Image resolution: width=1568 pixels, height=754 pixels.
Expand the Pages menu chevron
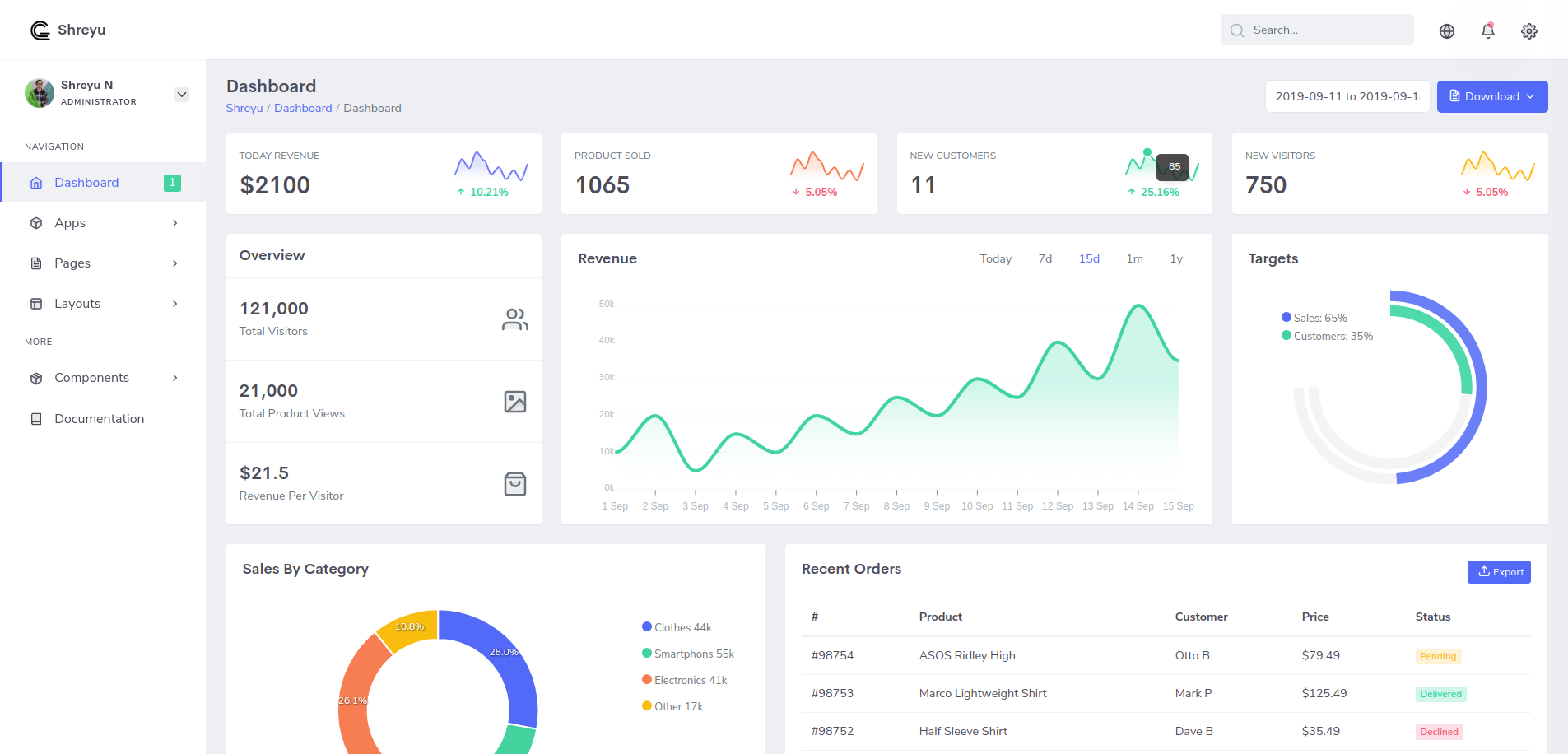pos(175,263)
